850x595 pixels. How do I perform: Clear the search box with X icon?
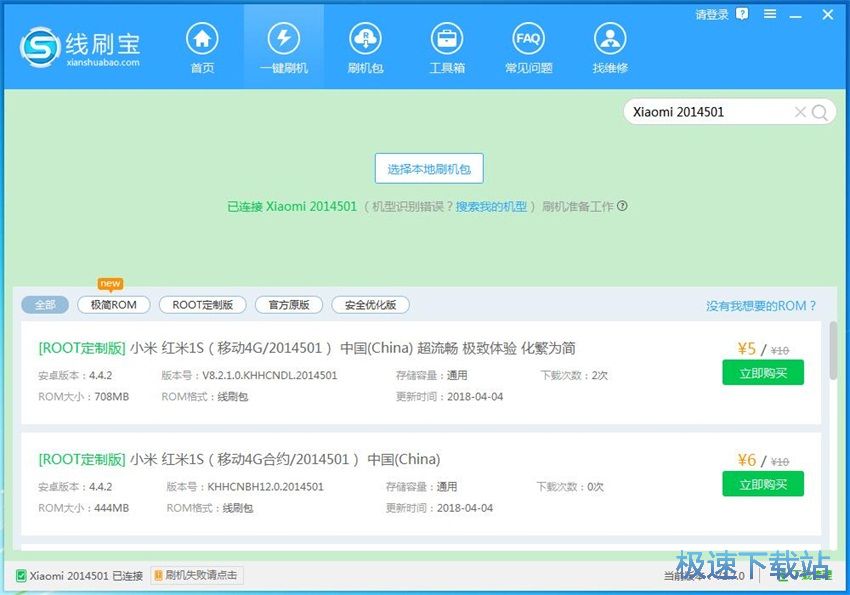[x=800, y=112]
